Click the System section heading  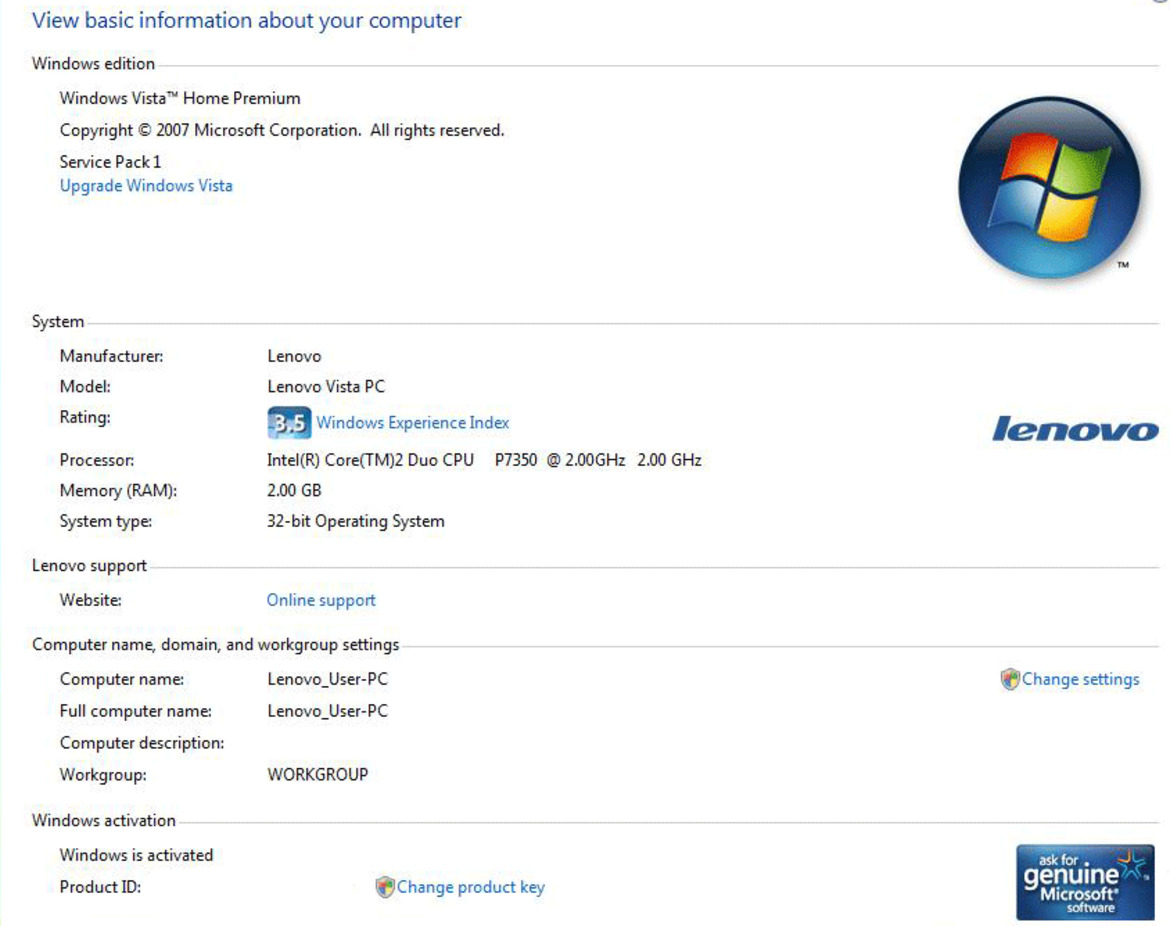coord(57,322)
